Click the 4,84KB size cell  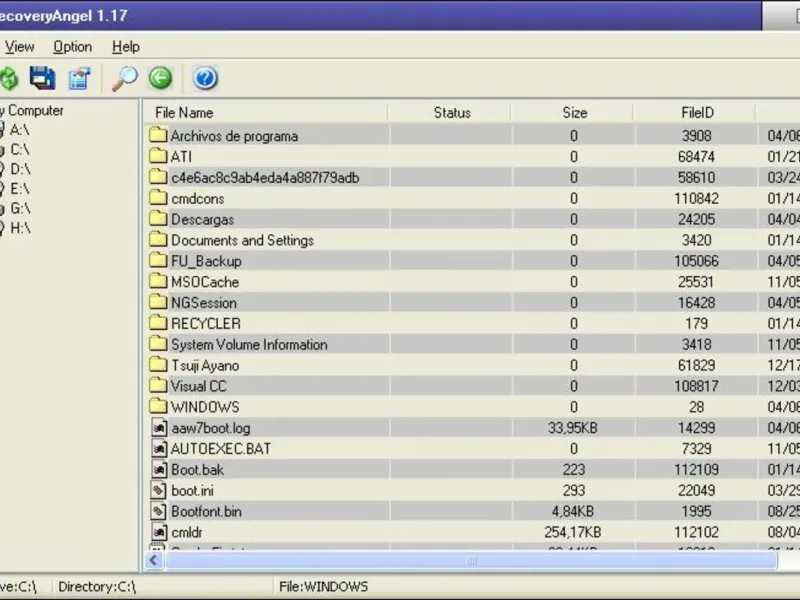click(x=572, y=512)
